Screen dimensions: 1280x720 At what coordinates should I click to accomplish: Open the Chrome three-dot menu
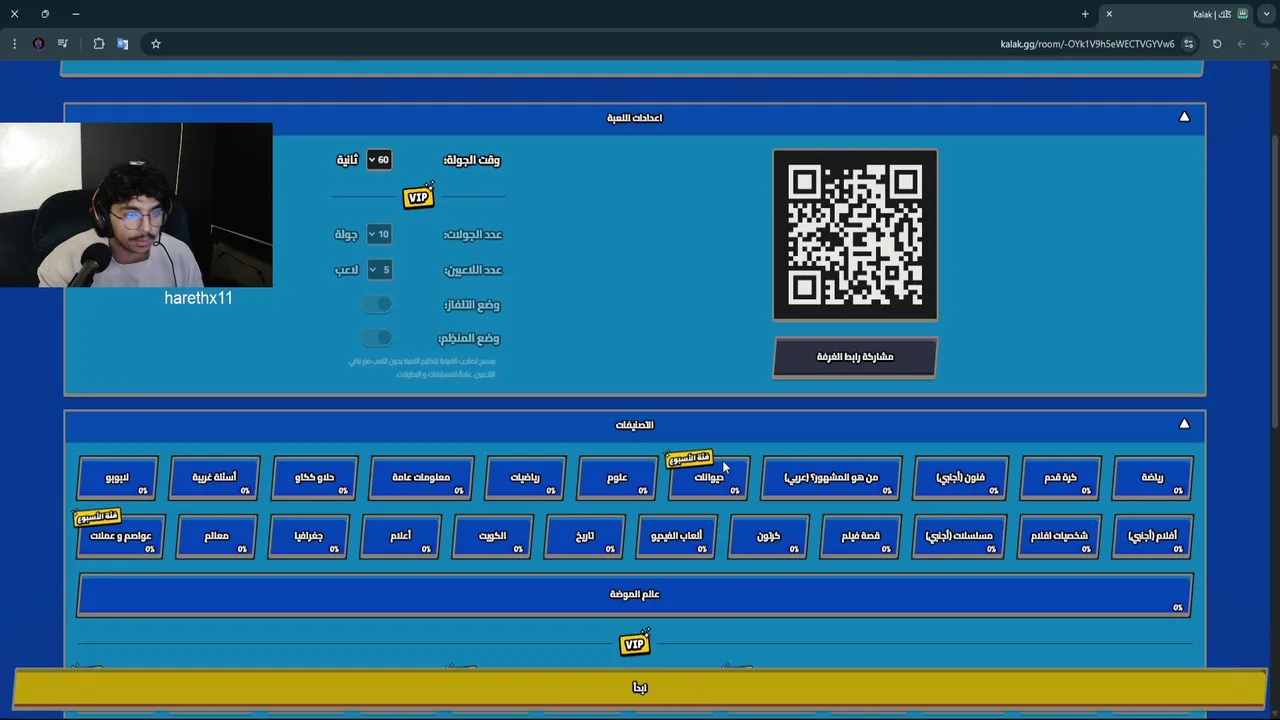[14, 44]
